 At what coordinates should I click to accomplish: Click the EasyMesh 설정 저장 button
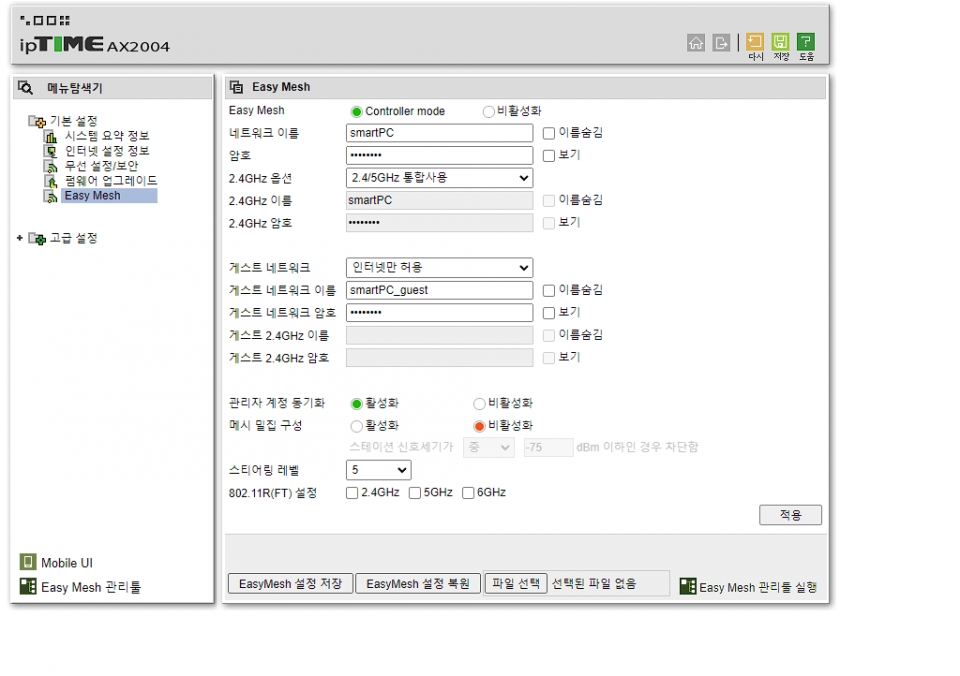[x=290, y=584]
